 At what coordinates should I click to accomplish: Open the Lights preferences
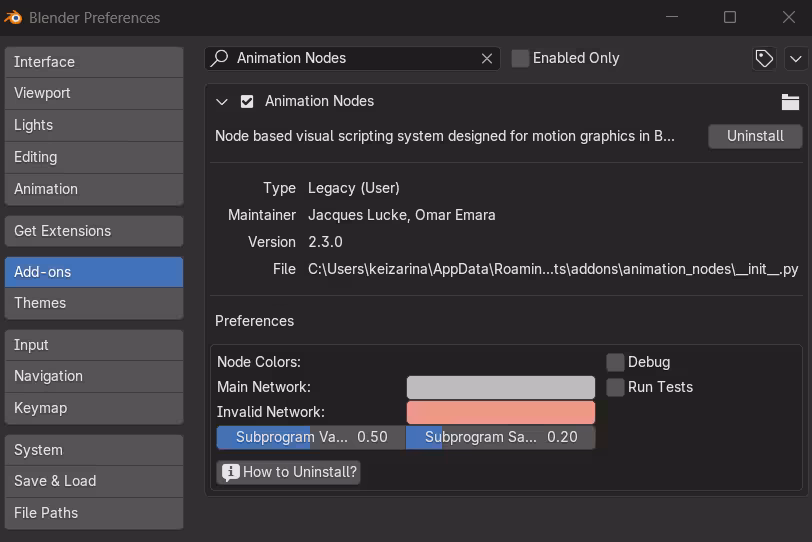[x=94, y=125]
